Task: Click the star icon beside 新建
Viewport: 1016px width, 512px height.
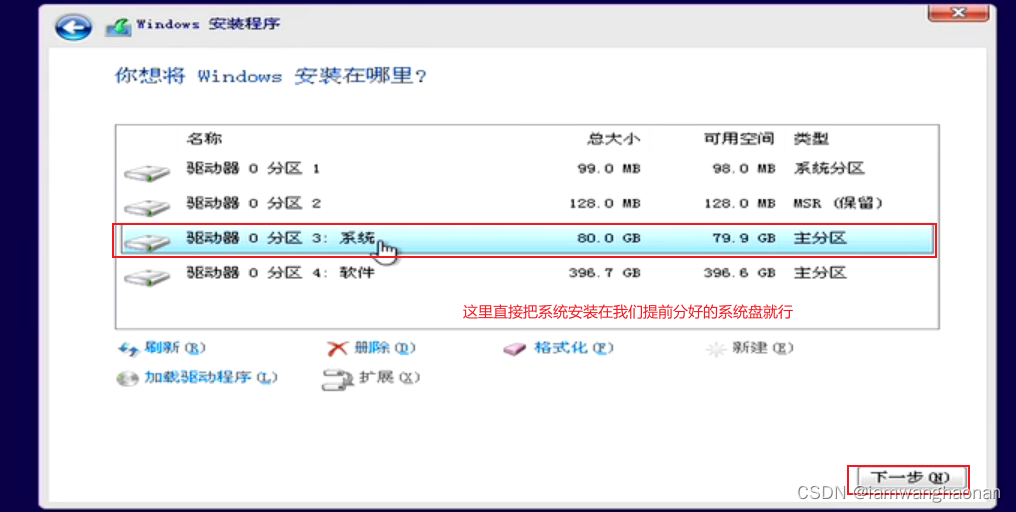Action: point(715,349)
